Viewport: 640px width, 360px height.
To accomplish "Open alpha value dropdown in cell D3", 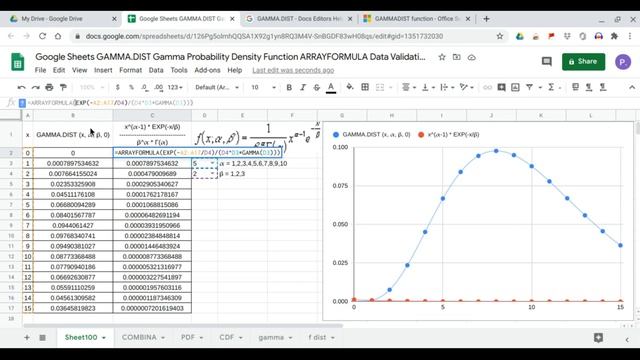I will tap(212, 163).
